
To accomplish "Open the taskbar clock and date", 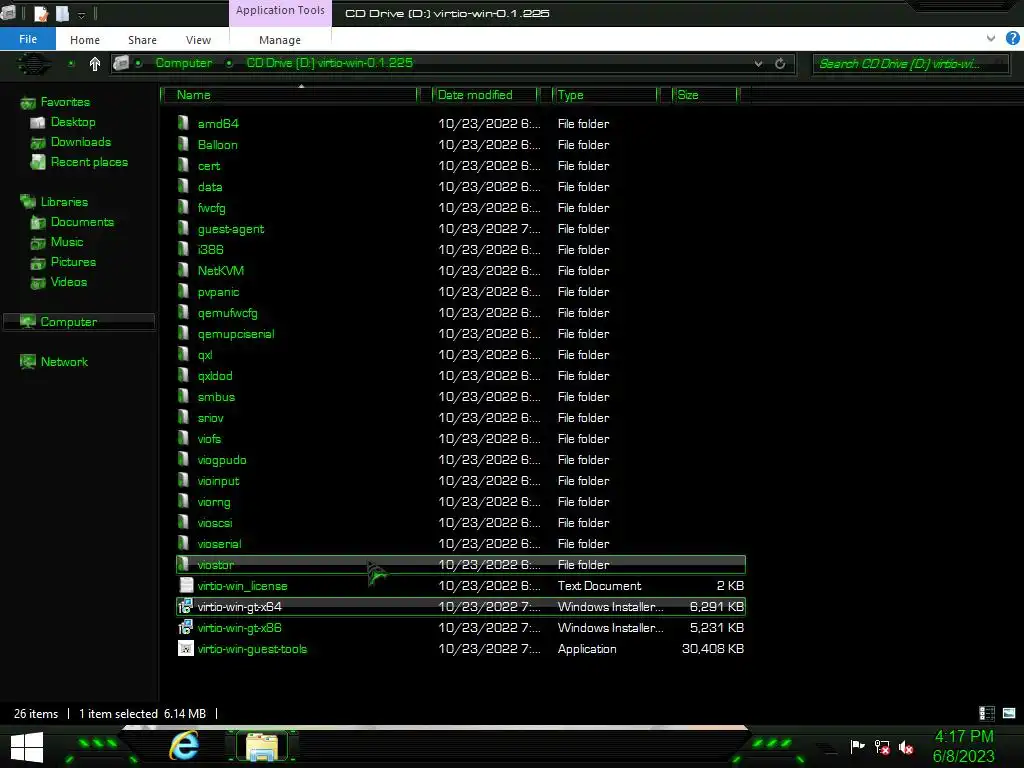I will [964, 746].
